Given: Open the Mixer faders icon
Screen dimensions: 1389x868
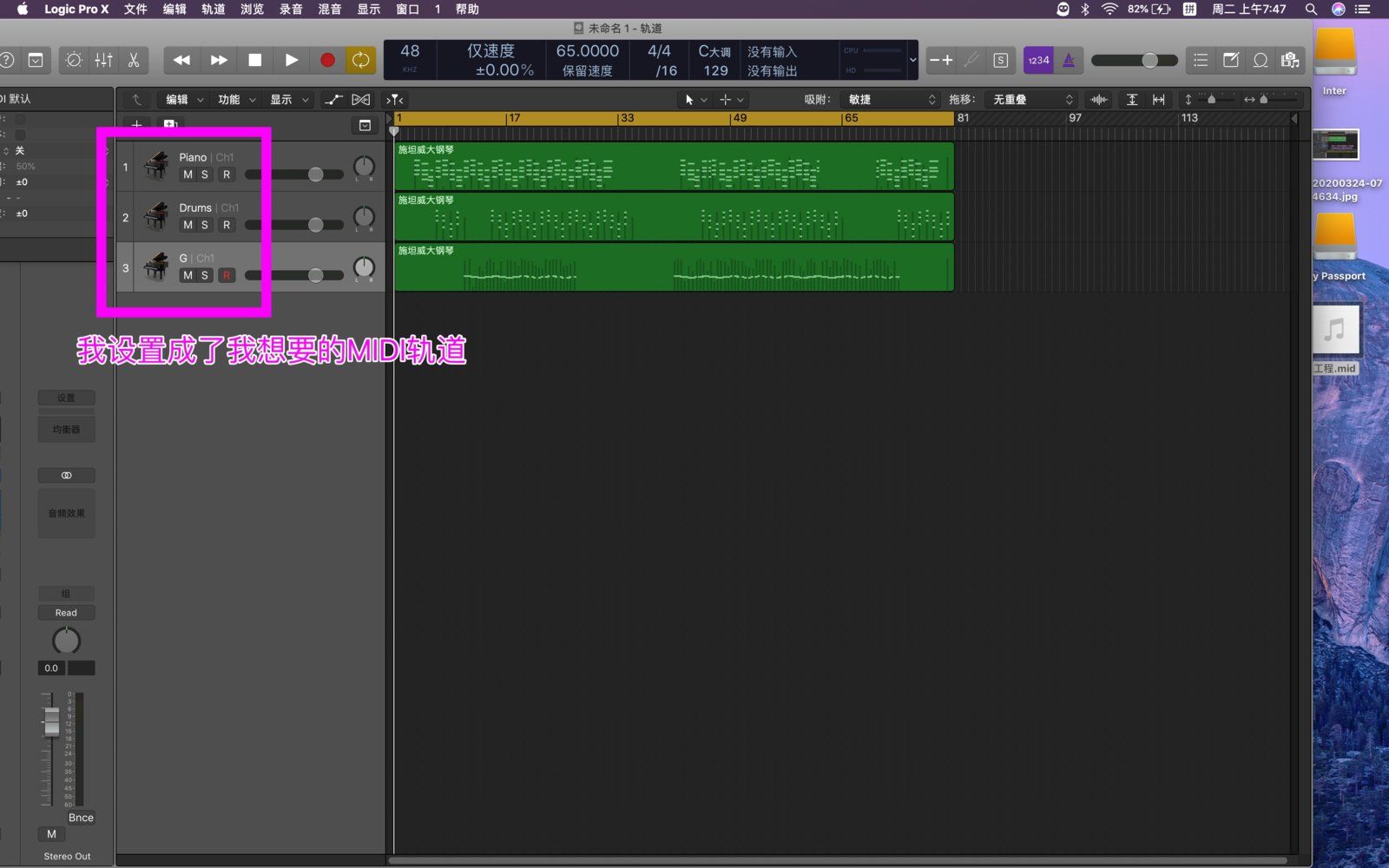Looking at the screenshot, I should (103, 60).
